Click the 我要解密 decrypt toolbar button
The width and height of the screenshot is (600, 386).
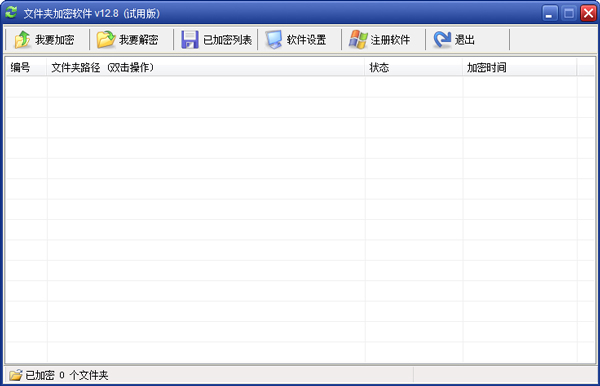click(132, 39)
